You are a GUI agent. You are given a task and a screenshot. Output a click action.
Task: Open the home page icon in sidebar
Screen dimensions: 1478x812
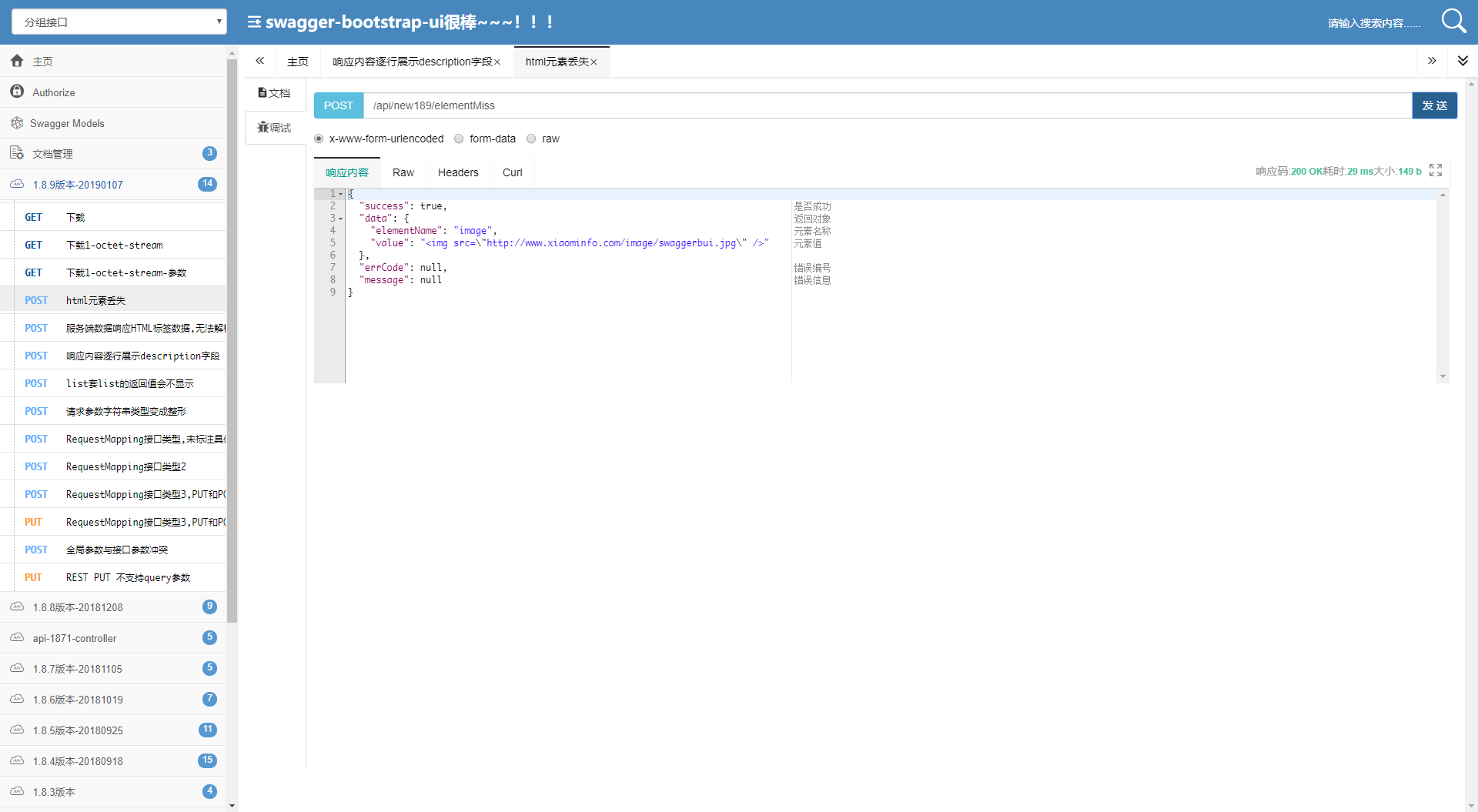[17, 61]
